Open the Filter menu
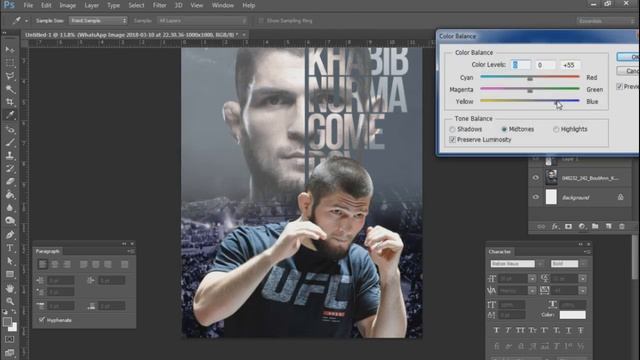This screenshot has width=640, height=360. coord(160,5)
